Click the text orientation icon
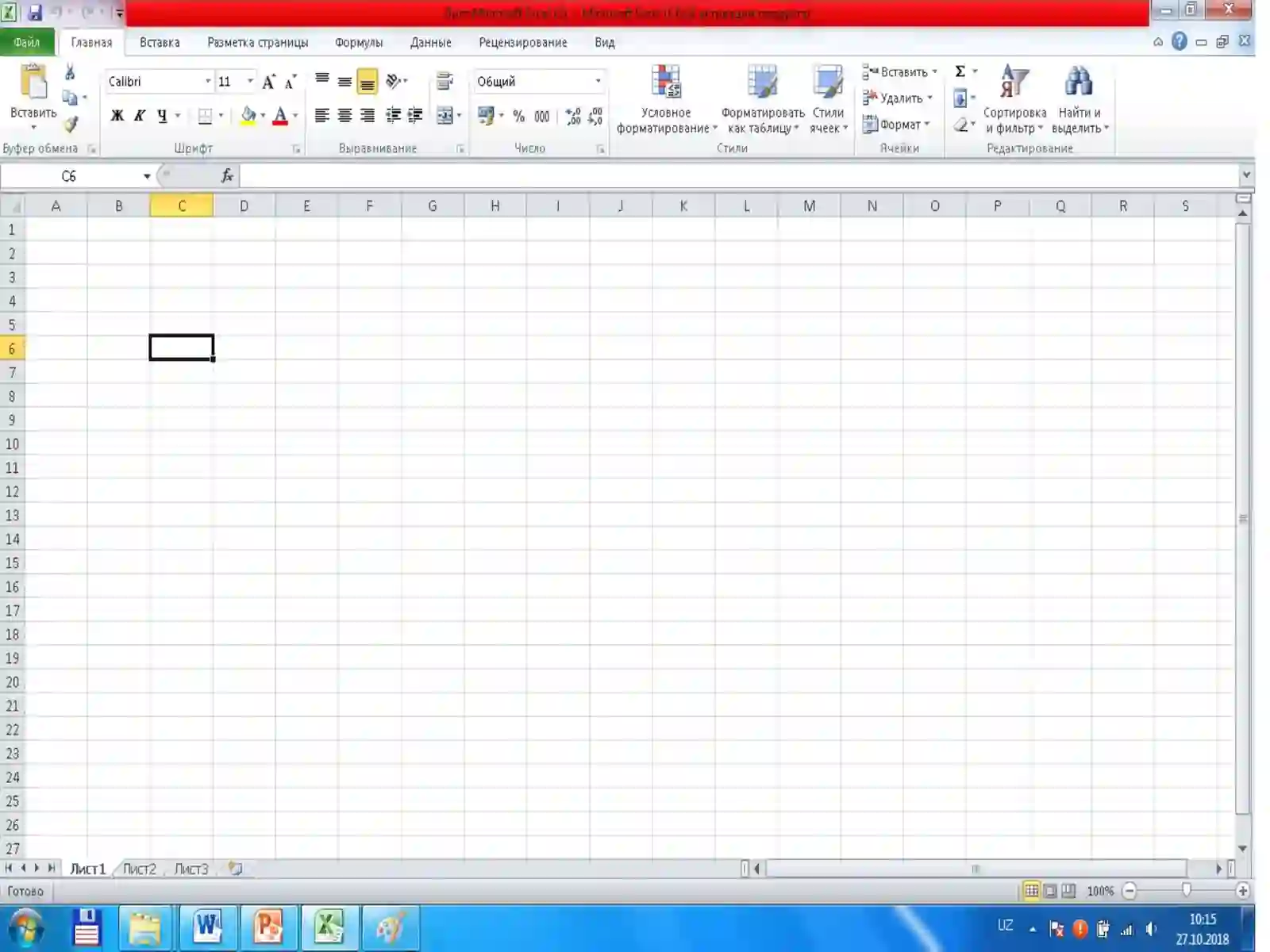 (x=394, y=81)
